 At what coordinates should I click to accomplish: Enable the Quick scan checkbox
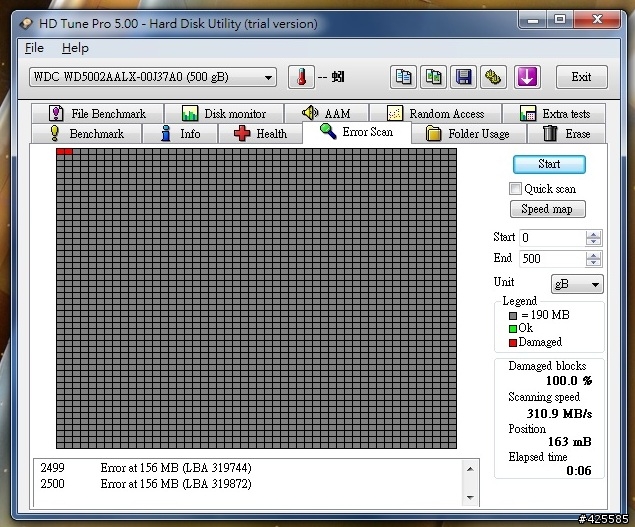click(515, 189)
